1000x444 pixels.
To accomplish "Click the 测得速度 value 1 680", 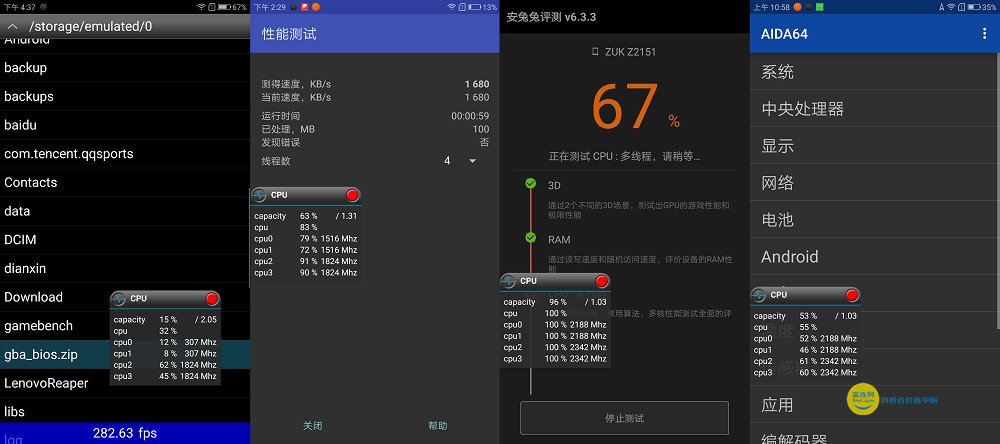I will (477, 84).
